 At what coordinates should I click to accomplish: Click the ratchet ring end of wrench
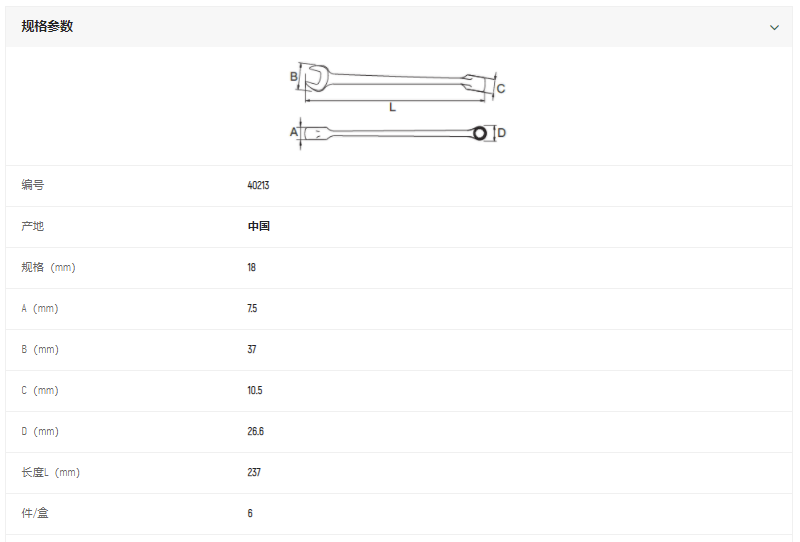pyautogui.click(x=480, y=132)
